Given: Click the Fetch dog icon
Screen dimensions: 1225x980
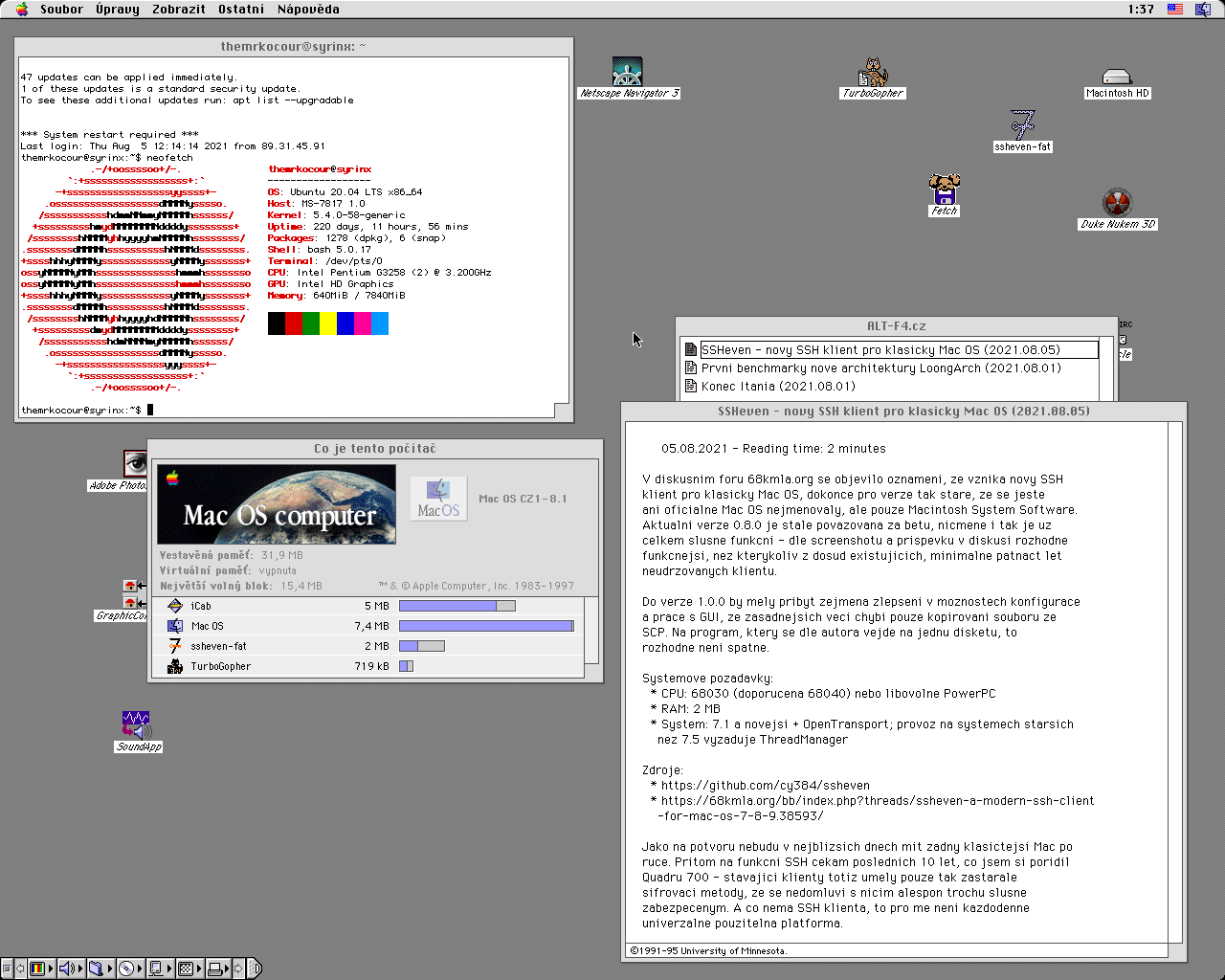Looking at the screenshot, I should [x=944, y=189].
